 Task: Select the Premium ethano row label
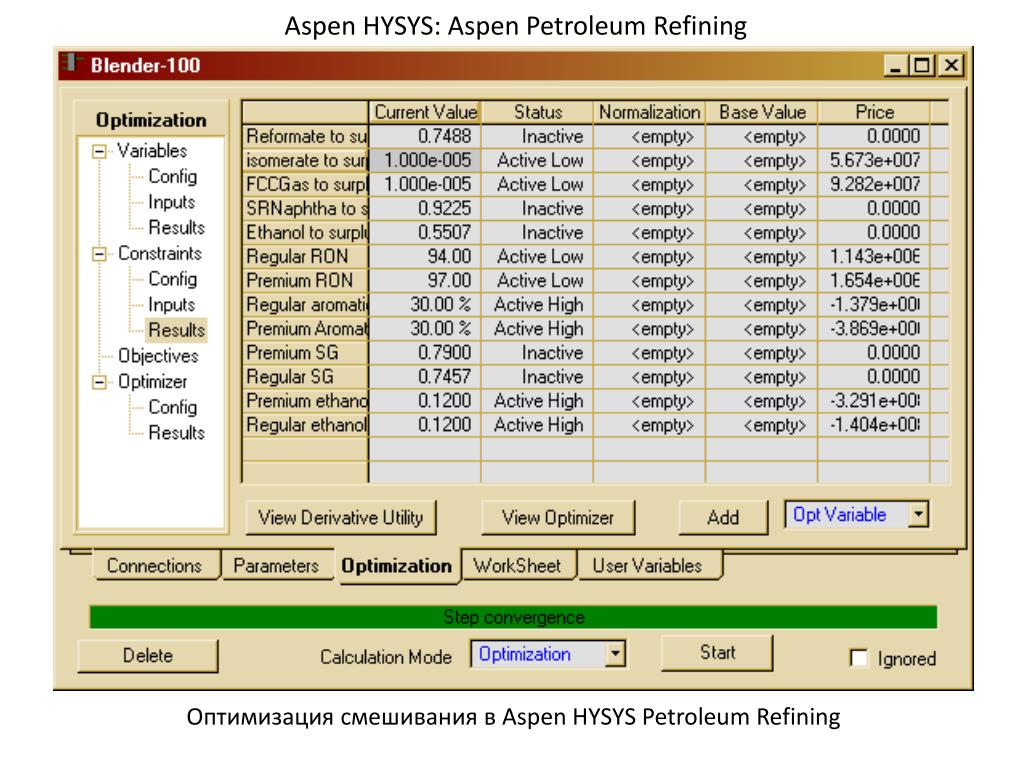point(306,401)
